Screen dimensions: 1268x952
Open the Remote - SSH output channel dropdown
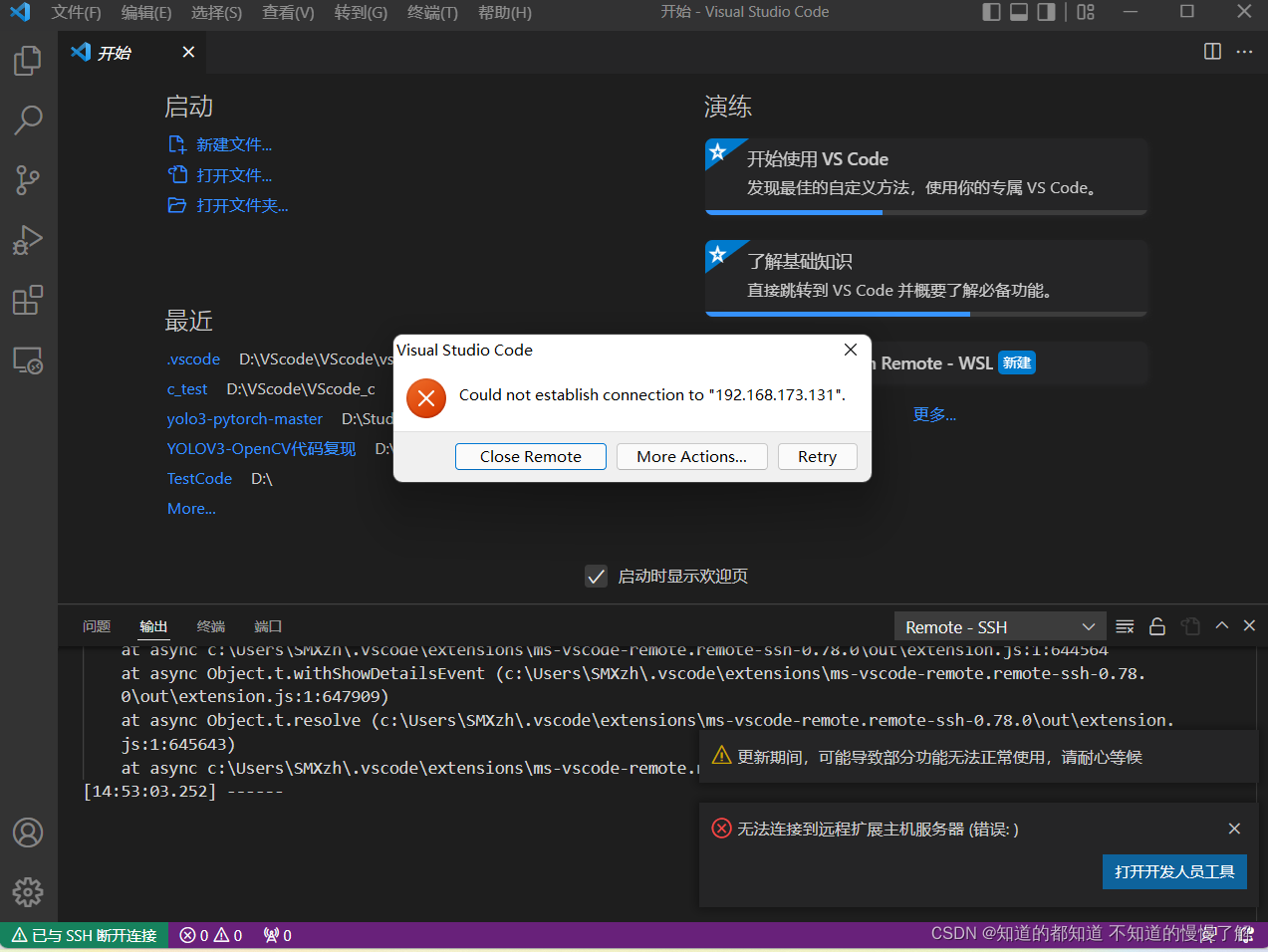(999, 626)
